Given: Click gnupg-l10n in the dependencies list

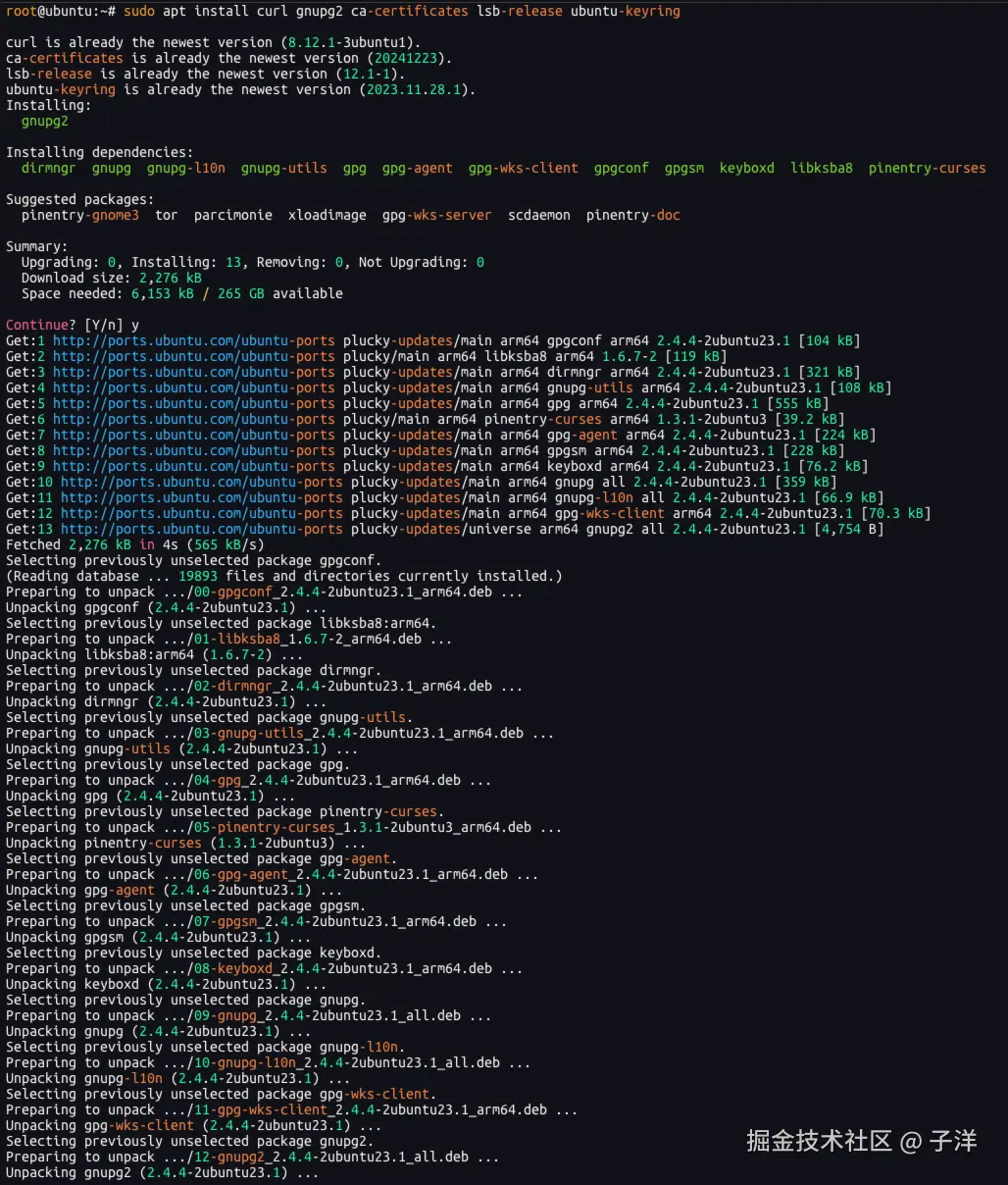Looking at the screenshot, I should (x=186, y=169).
